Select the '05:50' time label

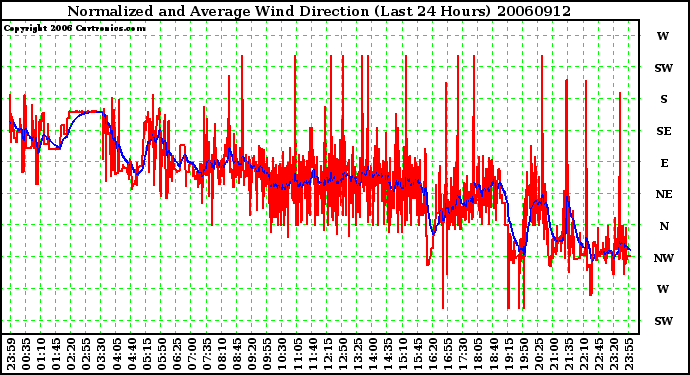pos(162,354)
